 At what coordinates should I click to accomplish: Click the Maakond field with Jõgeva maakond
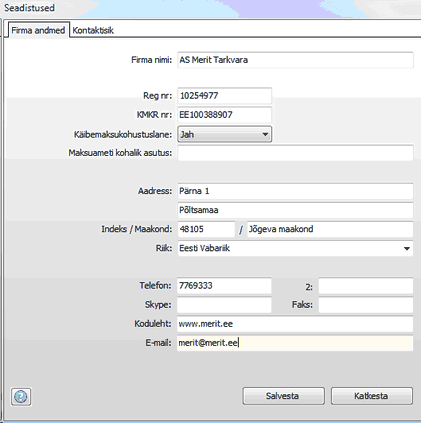click(330, 229)
